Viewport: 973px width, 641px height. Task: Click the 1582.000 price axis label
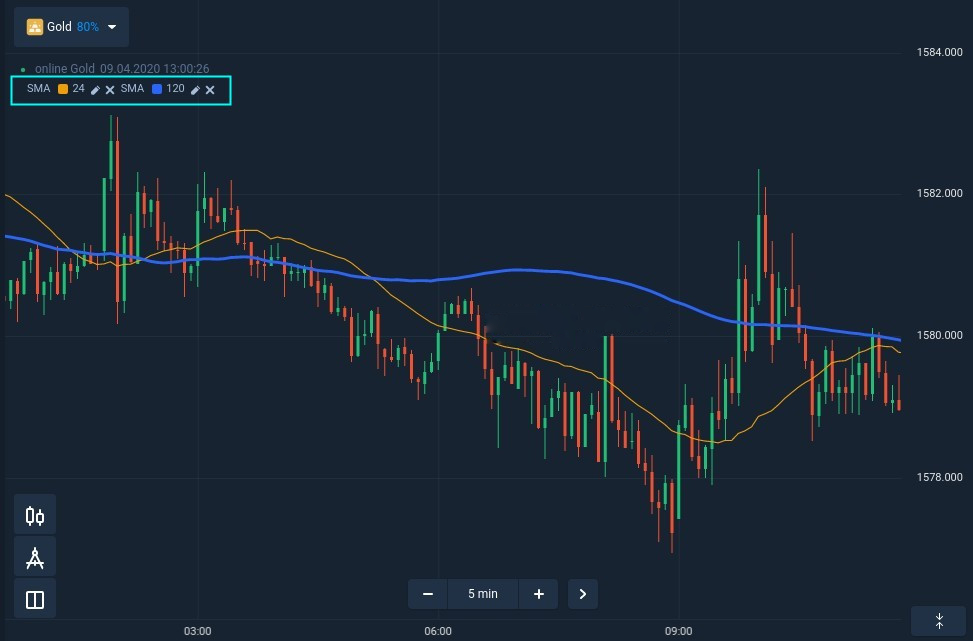pyautogui.click(x=939, y=194)
